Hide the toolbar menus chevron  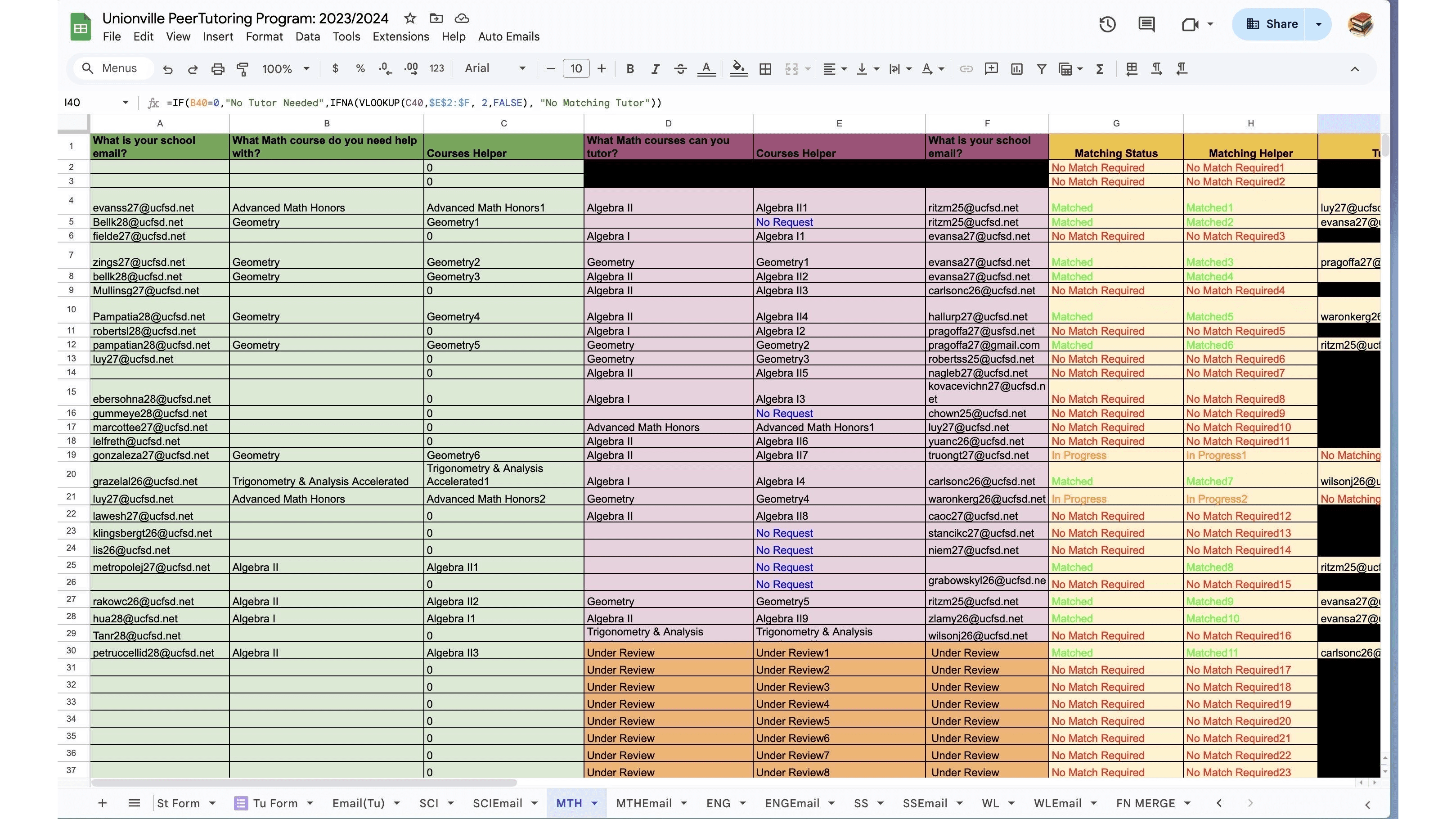[1355, 69]
